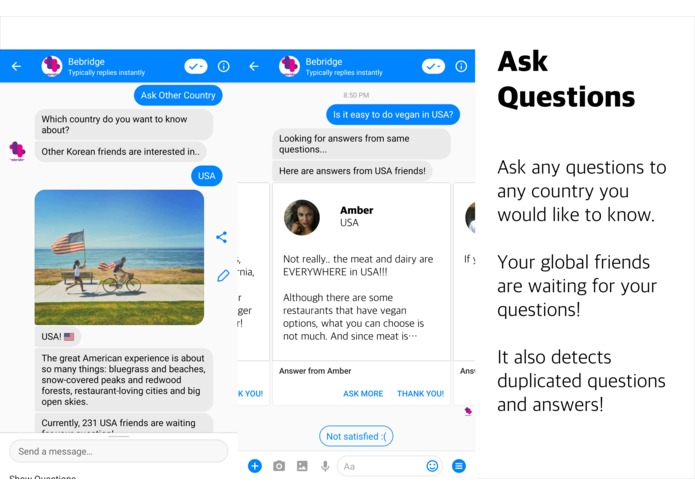Click the blue plus icon in composer
Screen dimensions: 695x494
(x=255, y=466)
